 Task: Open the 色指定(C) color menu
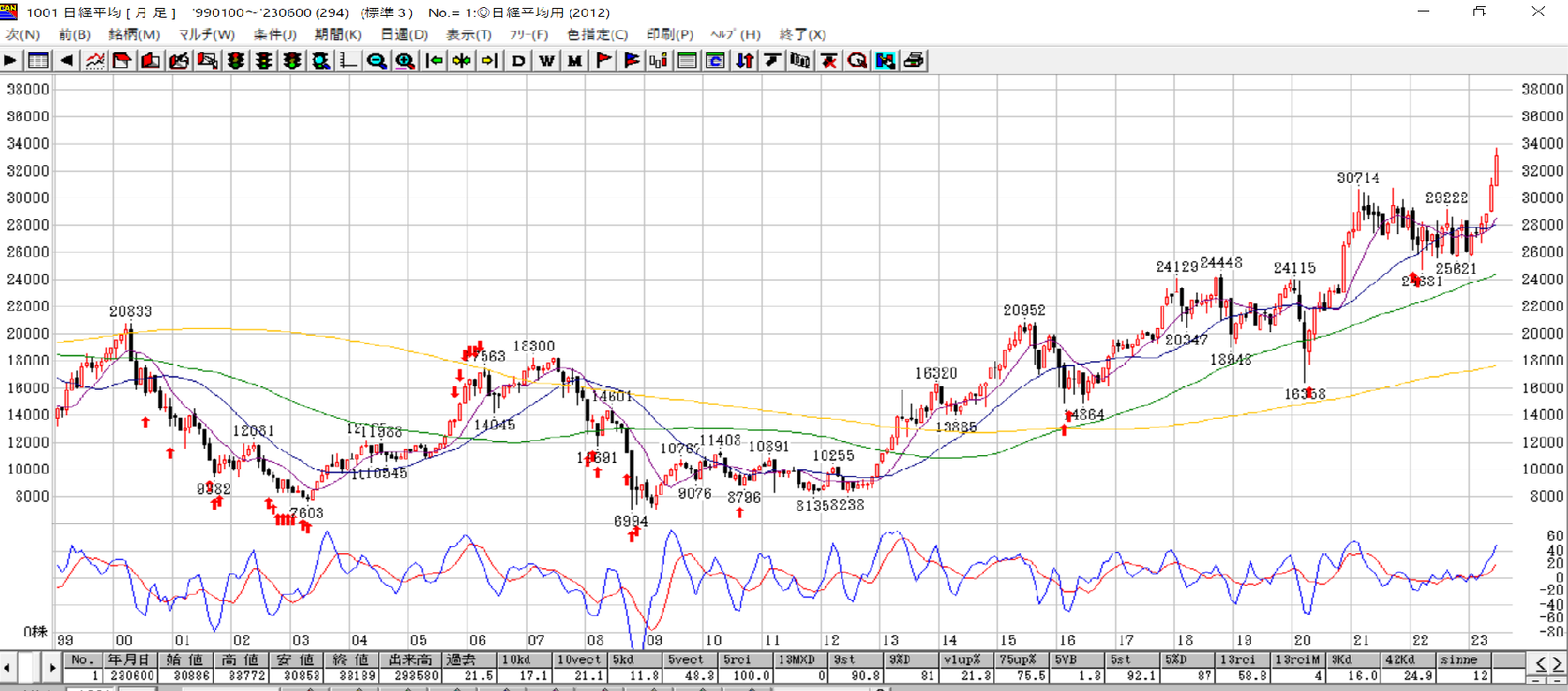tap(597, 34)
